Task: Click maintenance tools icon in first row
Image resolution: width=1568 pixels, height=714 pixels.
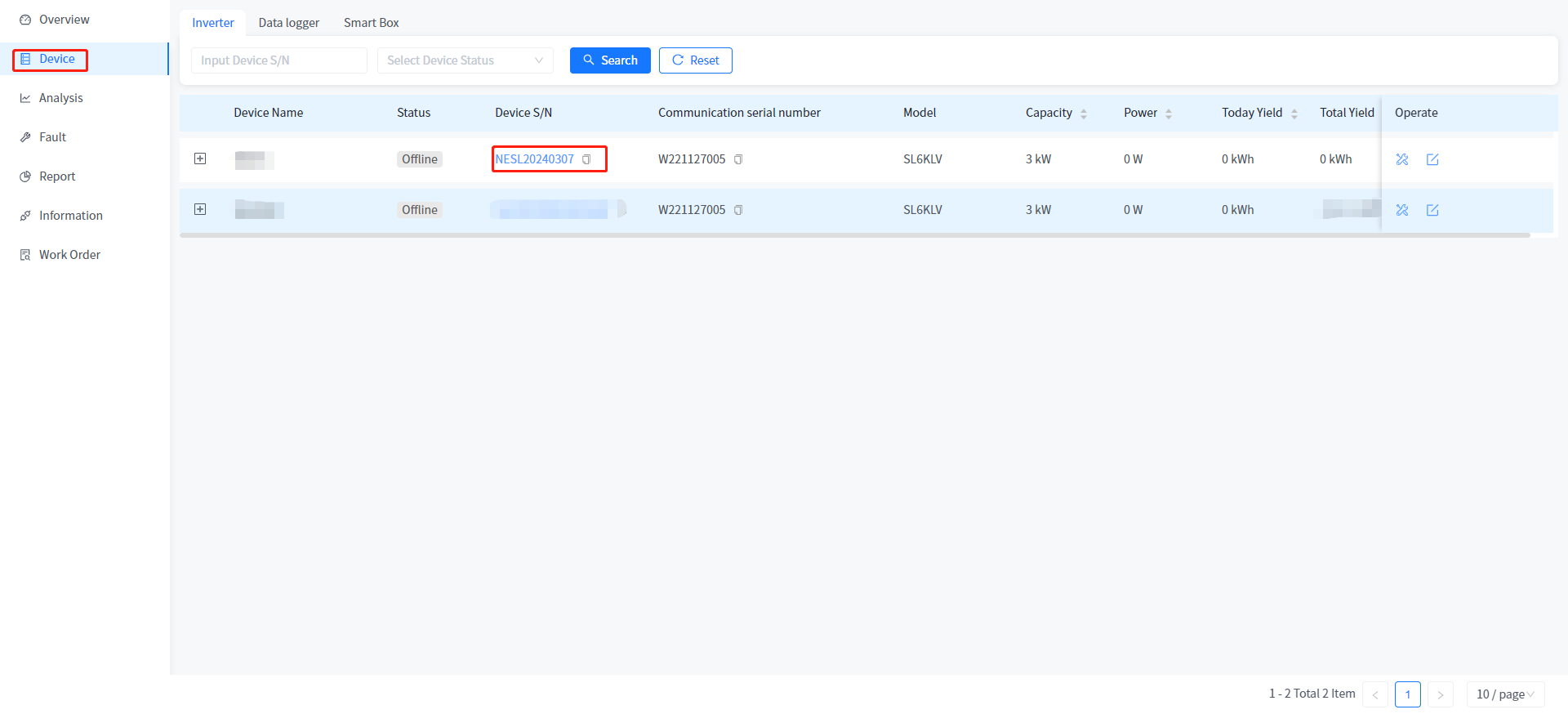Action: point(1402,159)
